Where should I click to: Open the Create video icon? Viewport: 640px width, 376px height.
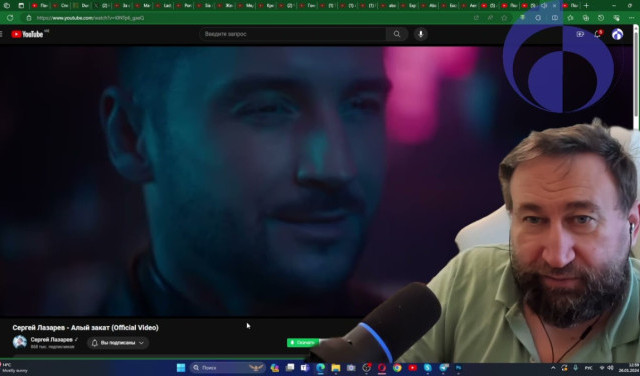[x=580, y=34]
